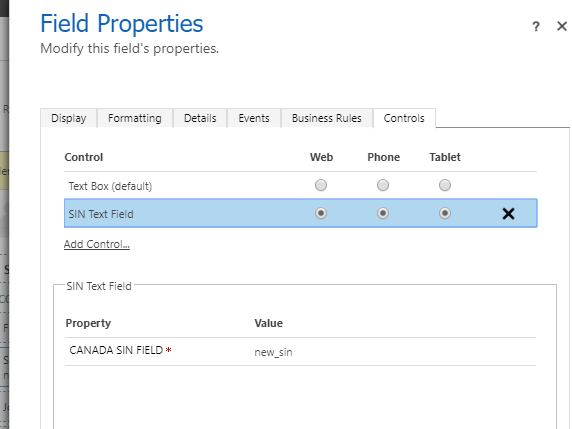Image resolution: width=572 pixels, height=429 pixels.
Task: Select the Controls tab
Action: pos(404,118)
